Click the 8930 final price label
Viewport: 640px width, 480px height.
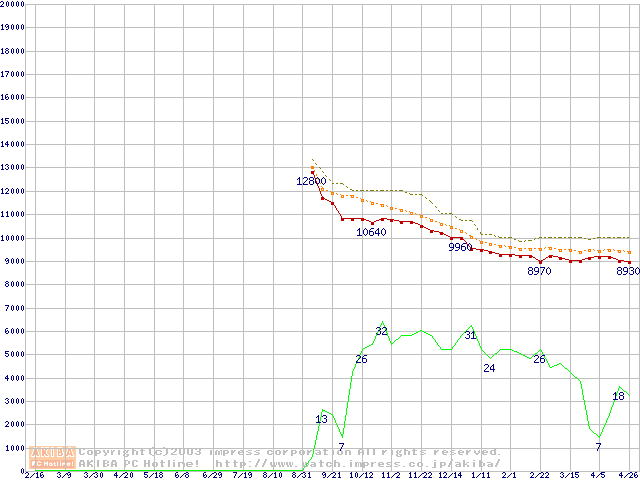627,271
